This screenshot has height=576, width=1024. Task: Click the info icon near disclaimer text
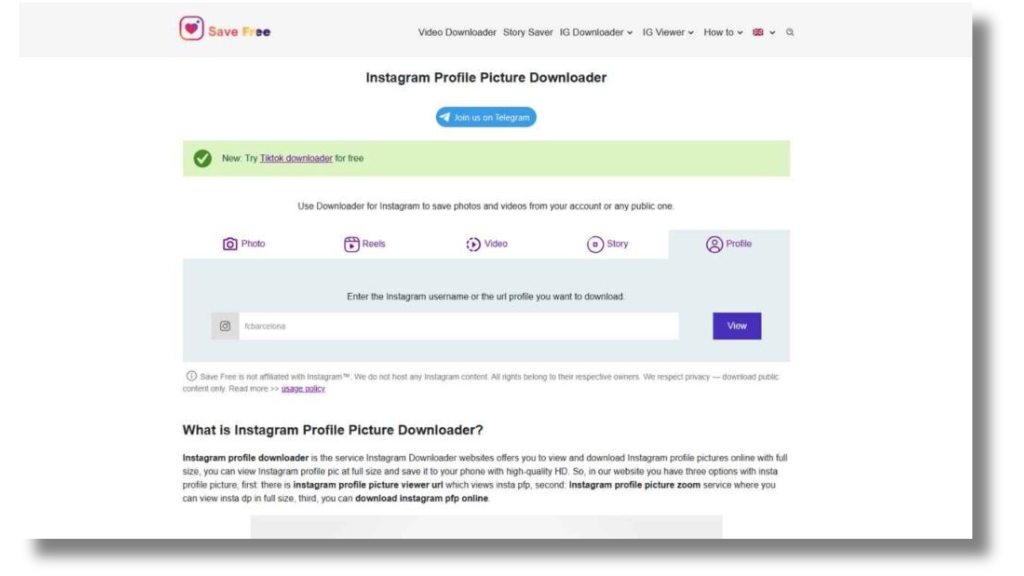(191, 376)
